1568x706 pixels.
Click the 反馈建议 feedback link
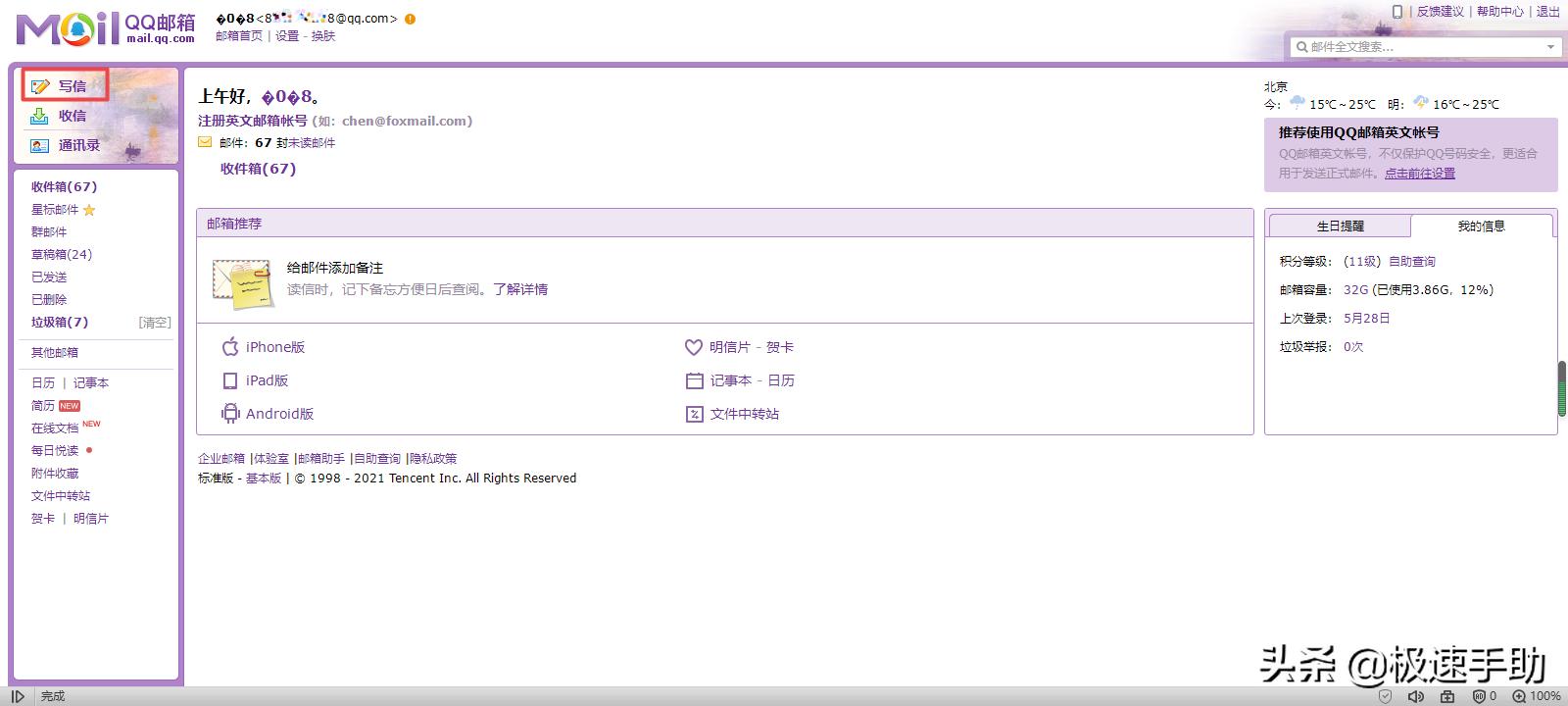(x=1441, y=12)
